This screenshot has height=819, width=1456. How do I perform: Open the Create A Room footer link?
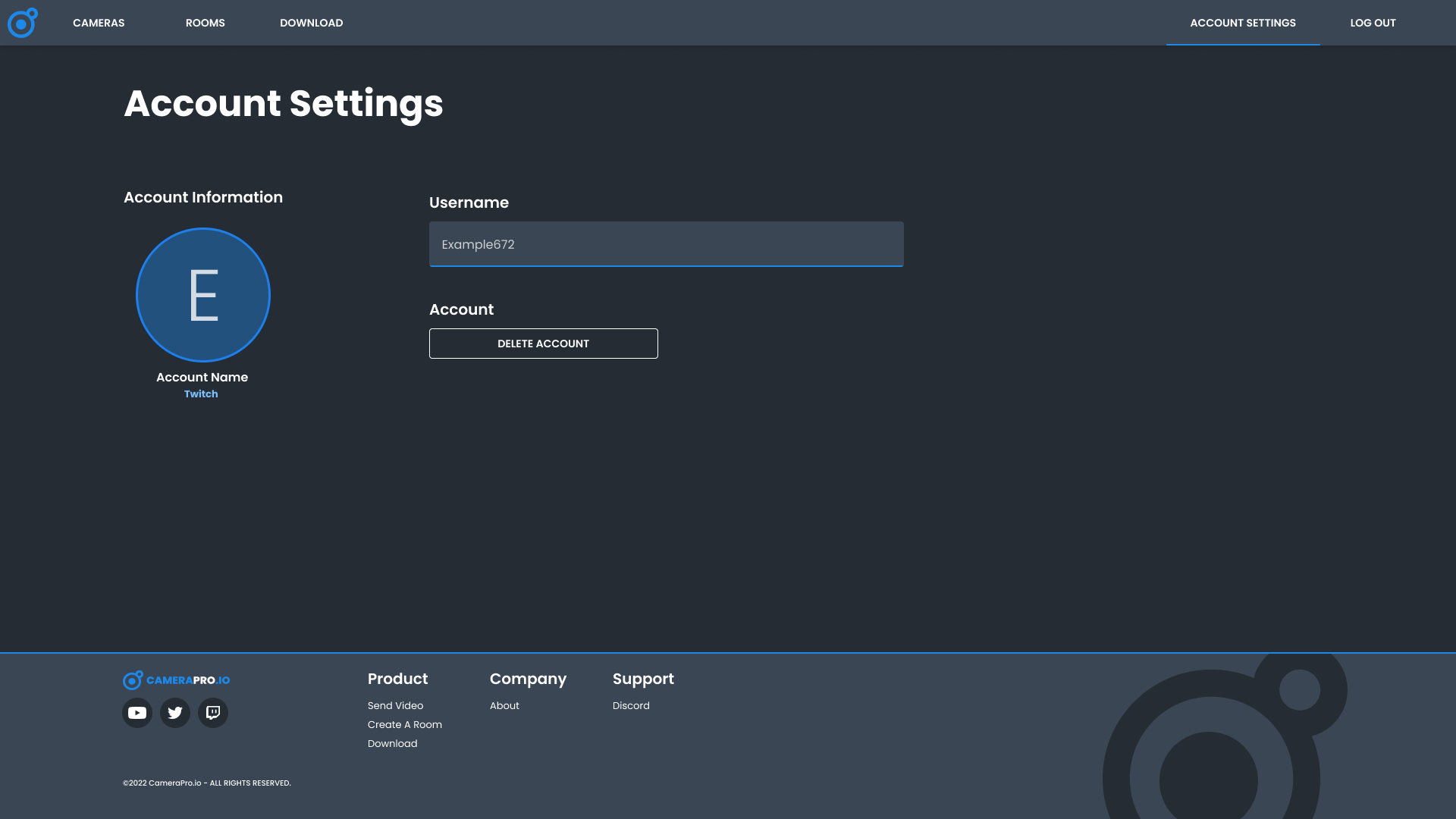[404, 725]
